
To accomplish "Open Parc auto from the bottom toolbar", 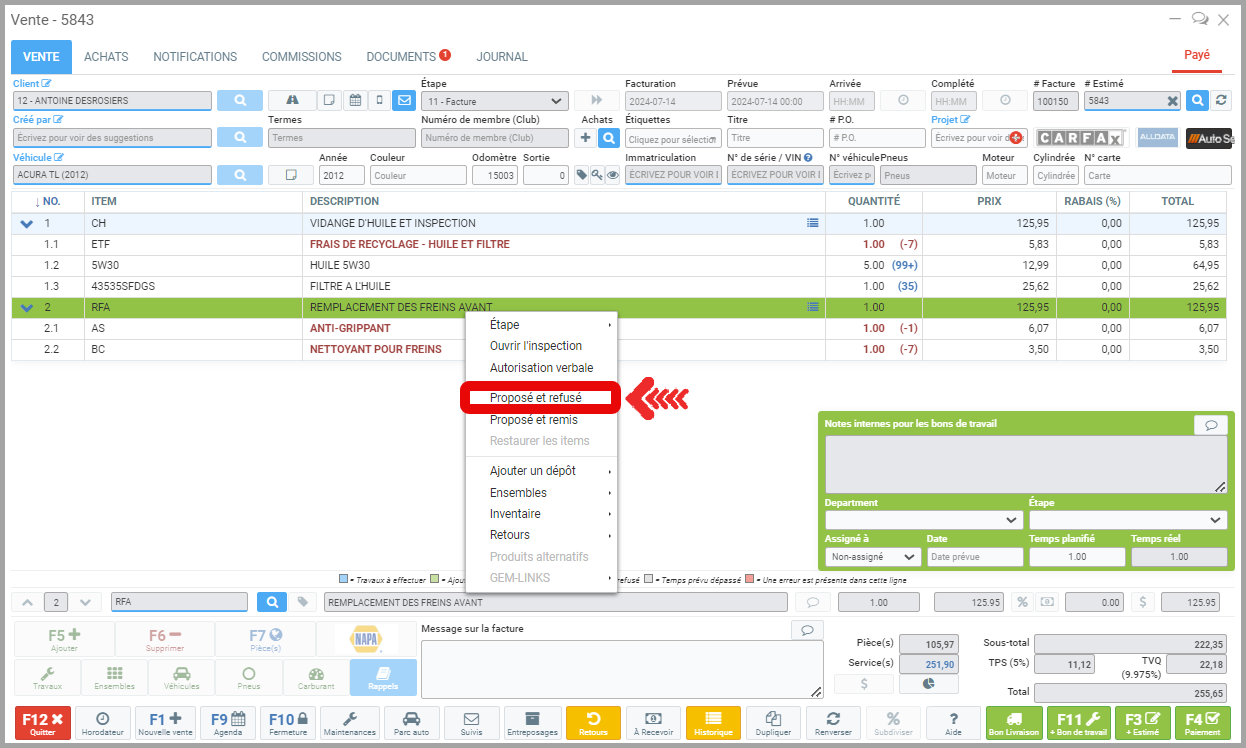I will [410, 723].
